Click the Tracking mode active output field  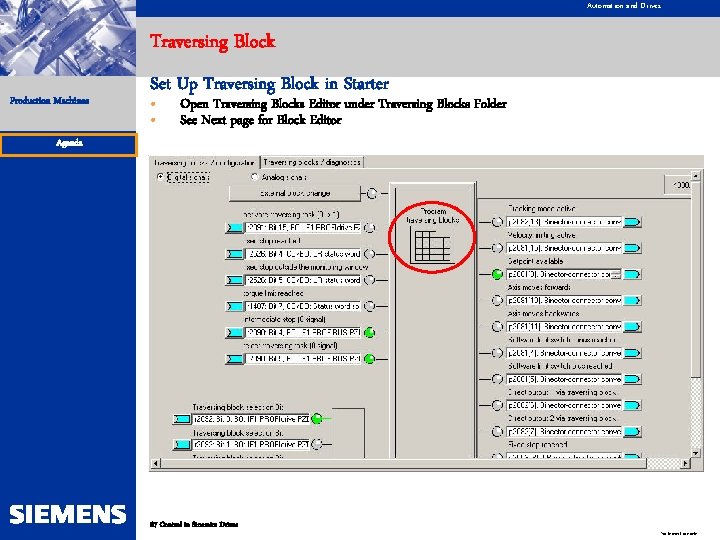pos(564,222)
